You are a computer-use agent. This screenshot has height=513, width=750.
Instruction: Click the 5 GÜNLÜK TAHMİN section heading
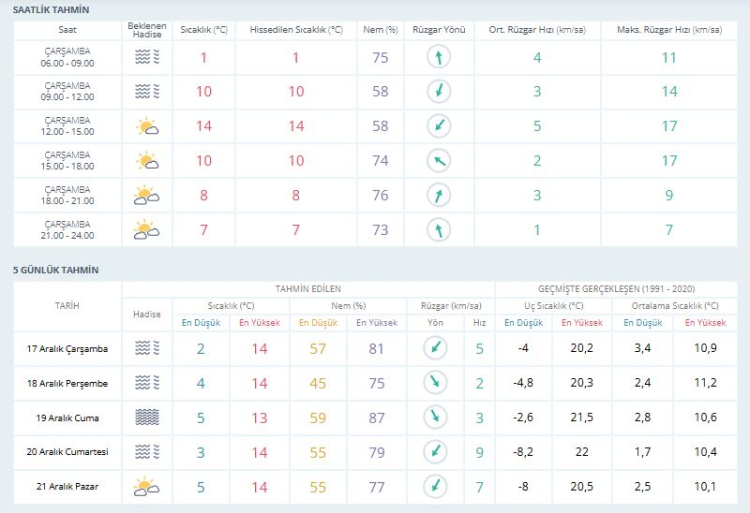tap(56, 270)
